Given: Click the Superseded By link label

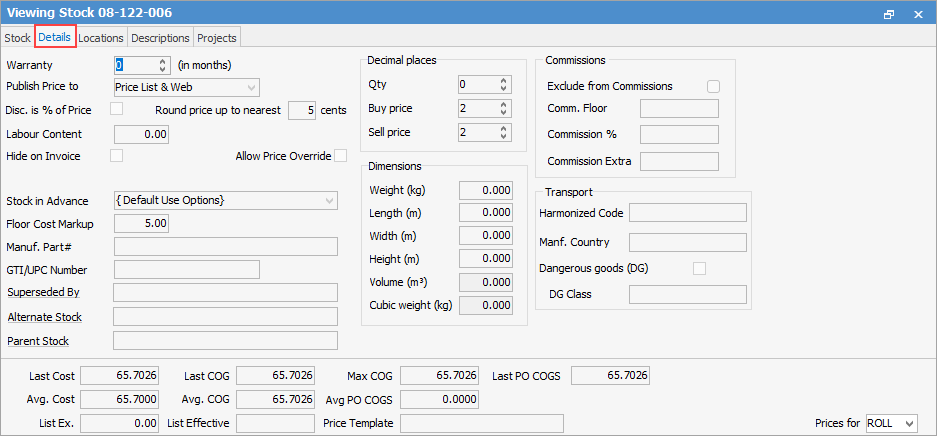Looking at the screenshot, I should pos(43,293).
